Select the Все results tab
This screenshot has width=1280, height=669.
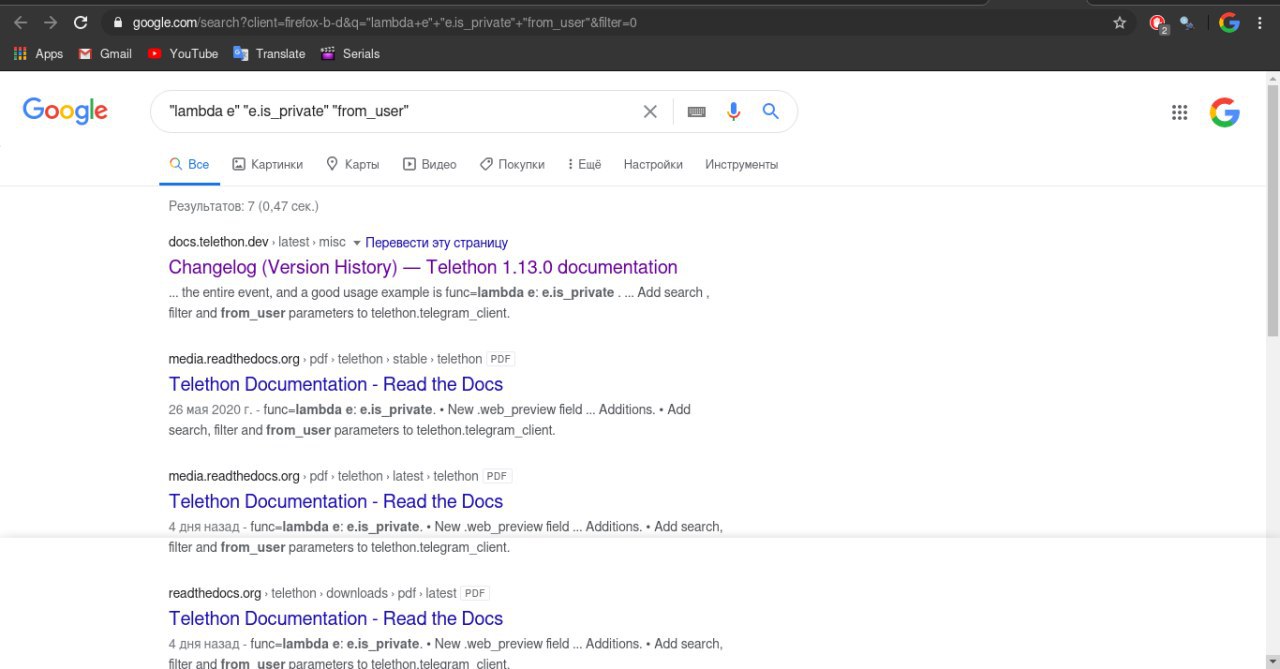pyautogui.click(x=190, y=164)
